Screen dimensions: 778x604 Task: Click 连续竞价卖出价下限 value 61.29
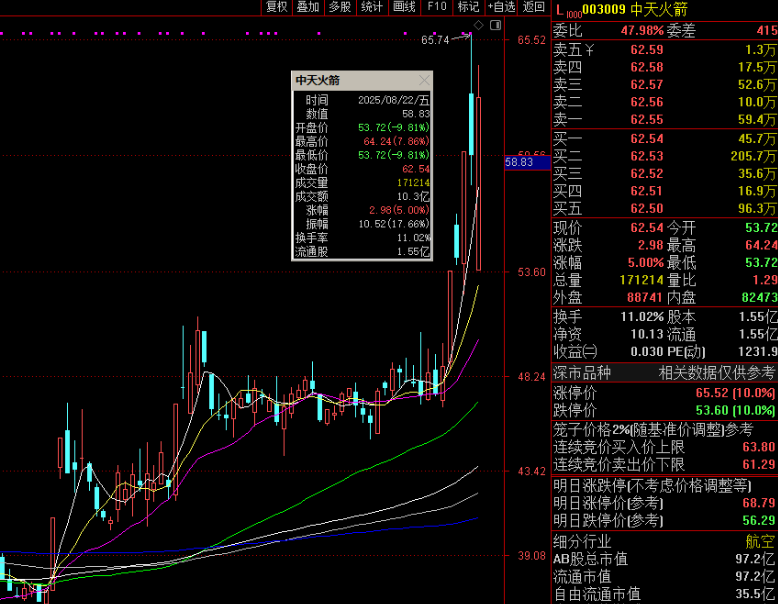point(758,465)
